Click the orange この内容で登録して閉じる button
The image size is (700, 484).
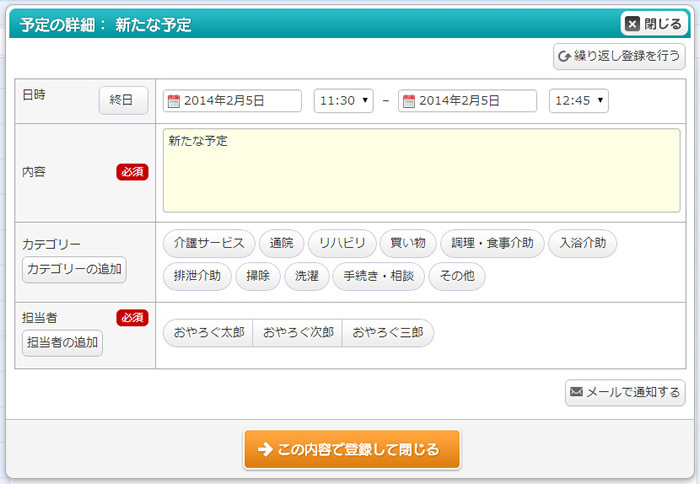[x=351, y=450]
